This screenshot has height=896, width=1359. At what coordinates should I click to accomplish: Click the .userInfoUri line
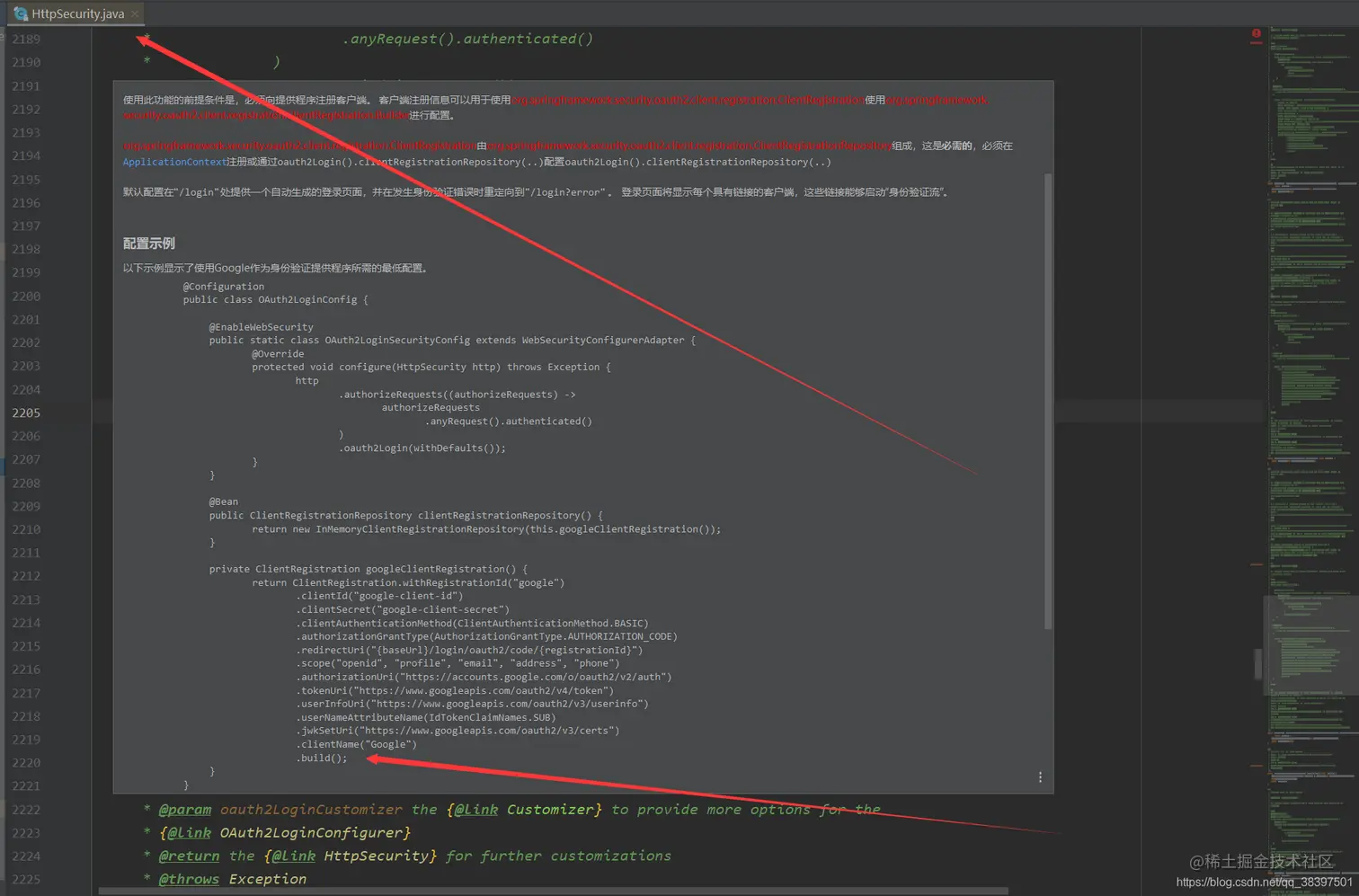click(x=472, y=704)
